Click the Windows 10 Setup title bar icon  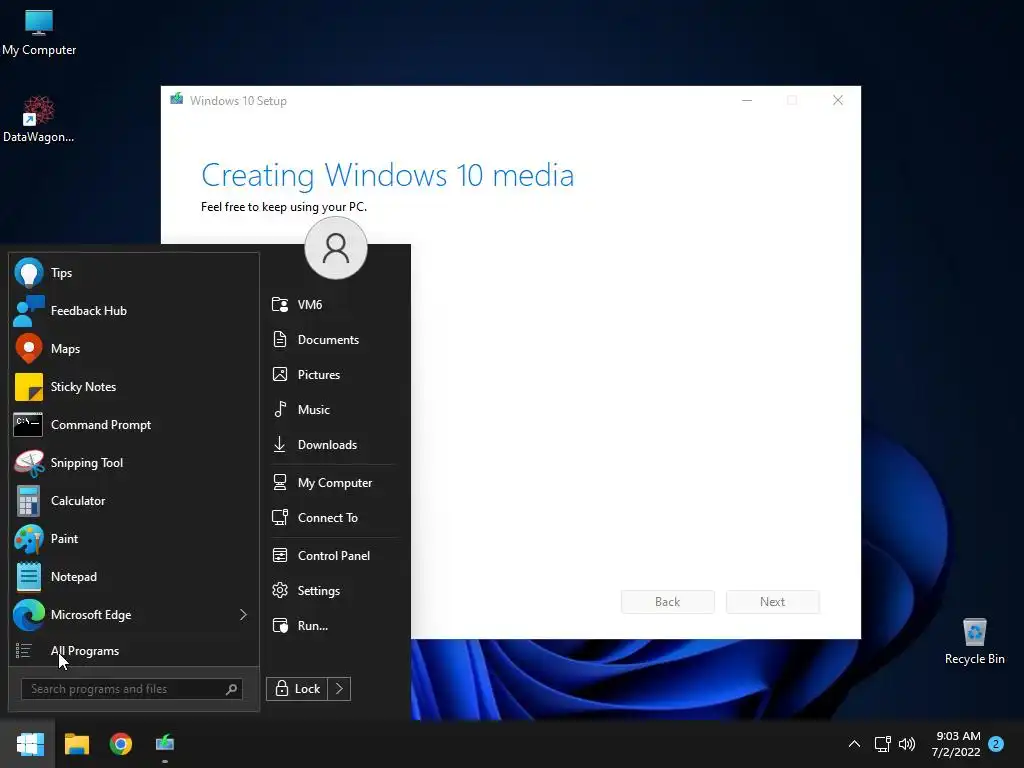pos(176,99)
